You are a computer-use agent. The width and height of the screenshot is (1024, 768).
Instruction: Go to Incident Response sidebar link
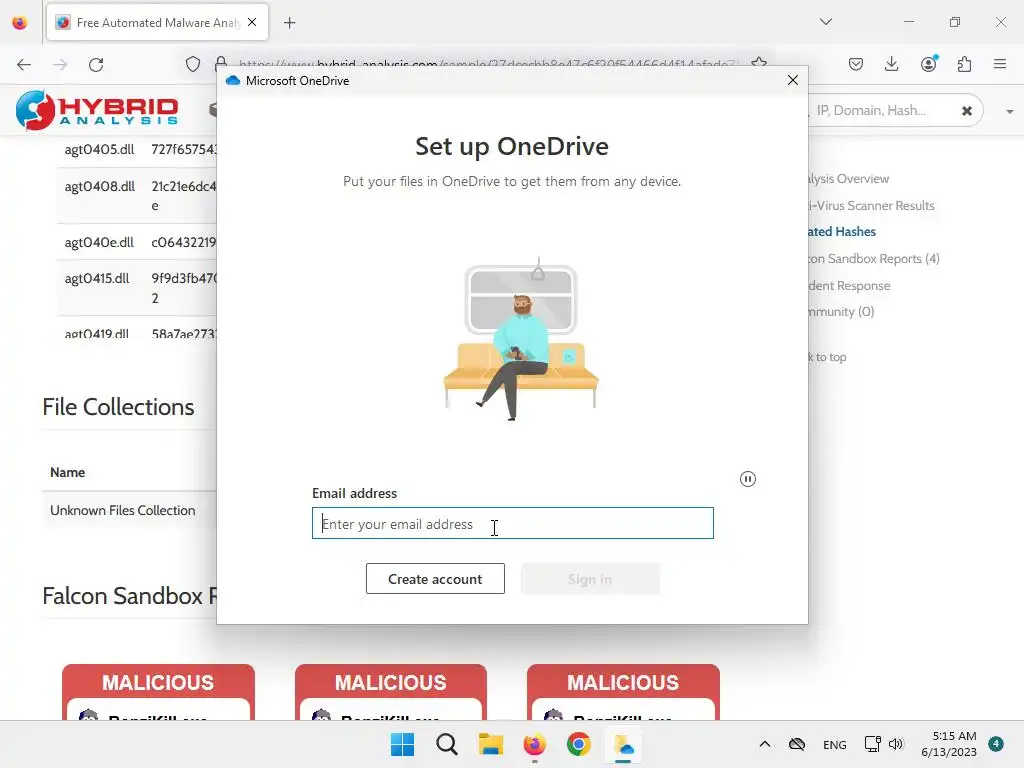click(850, 285)
